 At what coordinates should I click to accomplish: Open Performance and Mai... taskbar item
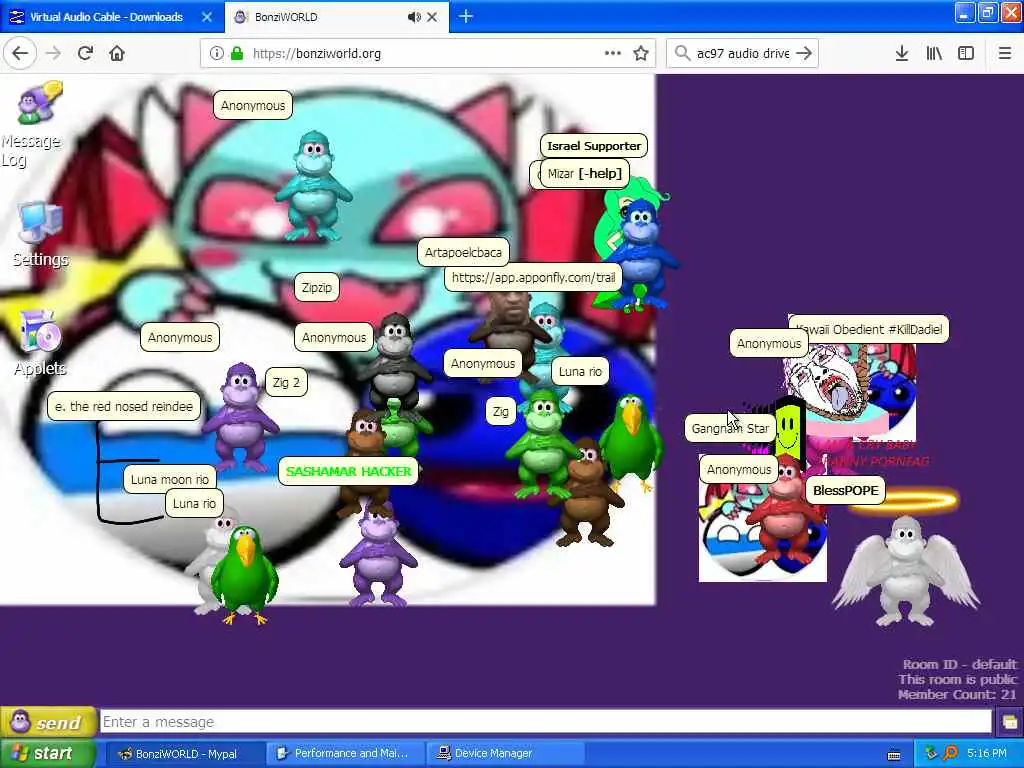tap(345, 754)
